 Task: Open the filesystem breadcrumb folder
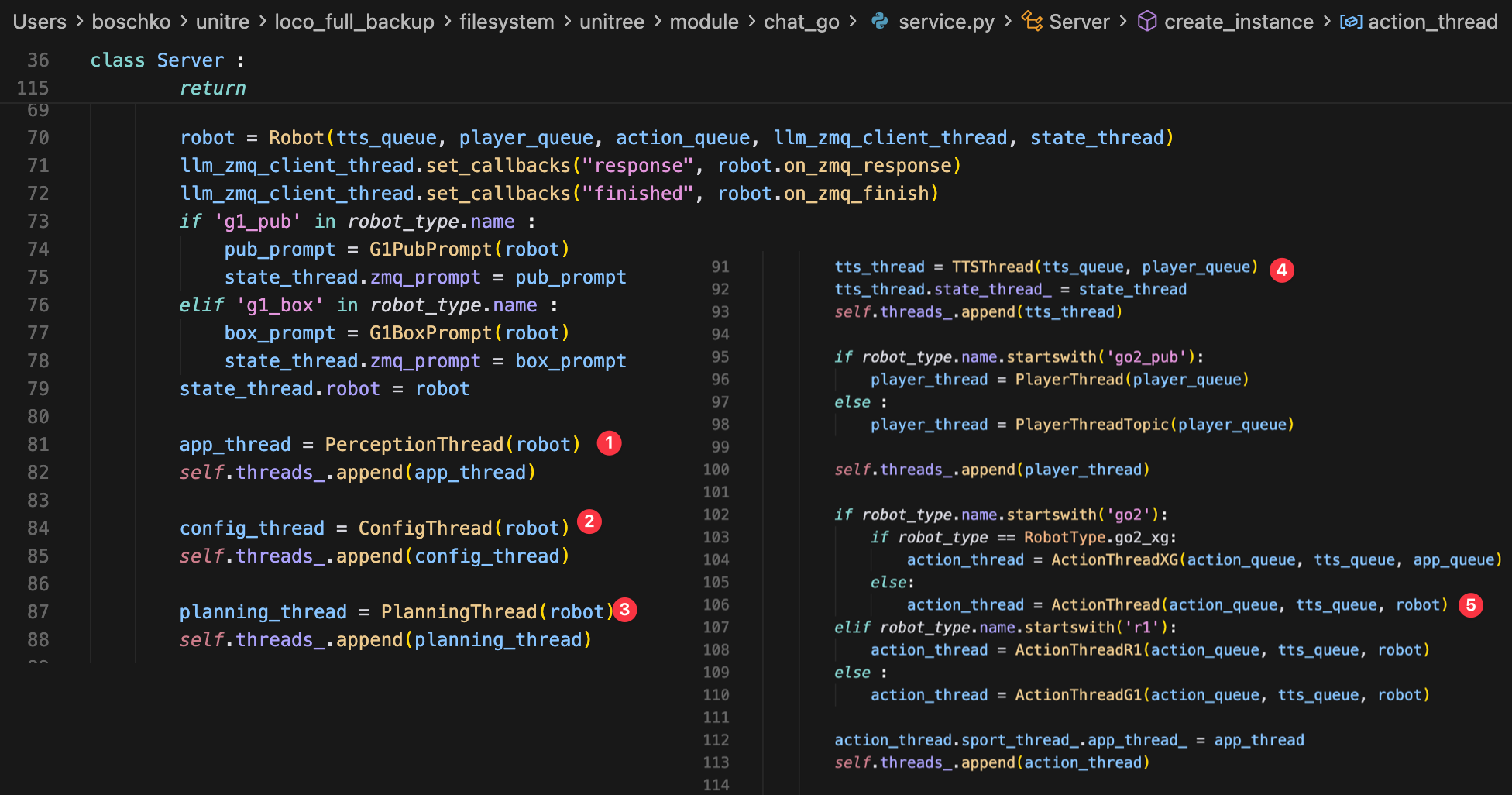507,22
